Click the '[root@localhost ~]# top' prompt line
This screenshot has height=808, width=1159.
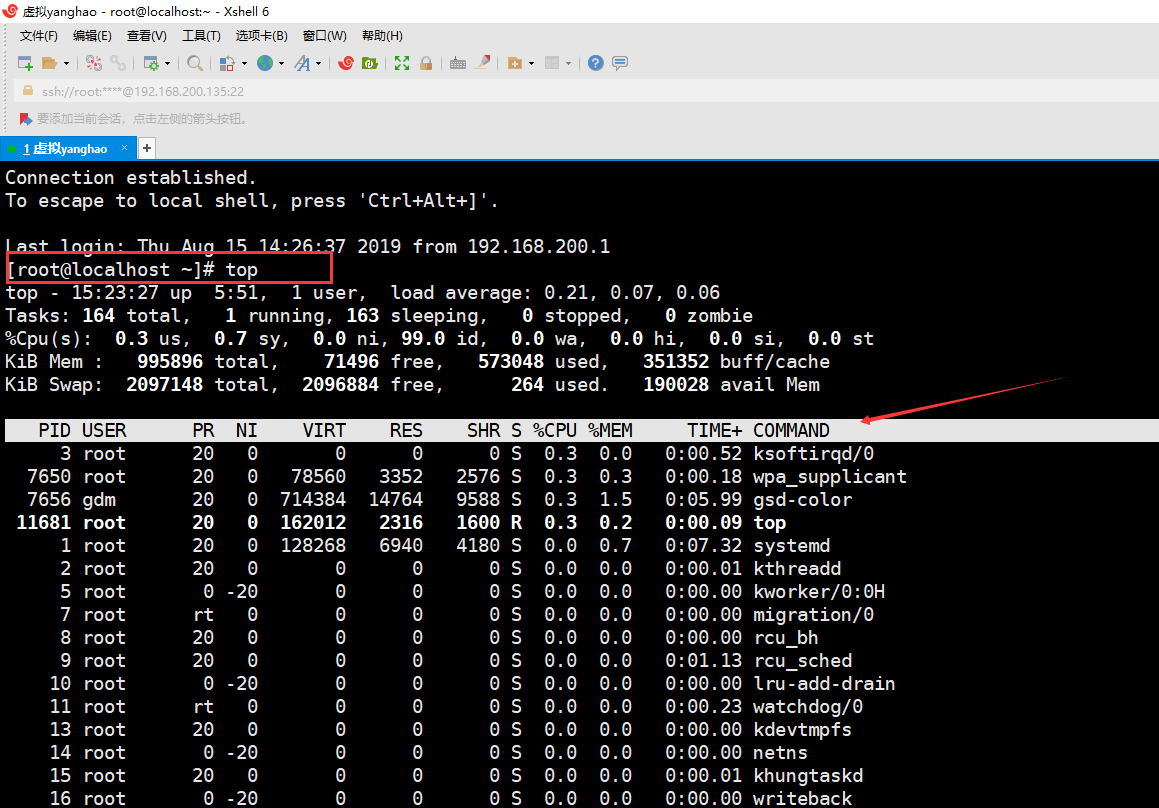[132, 270]
